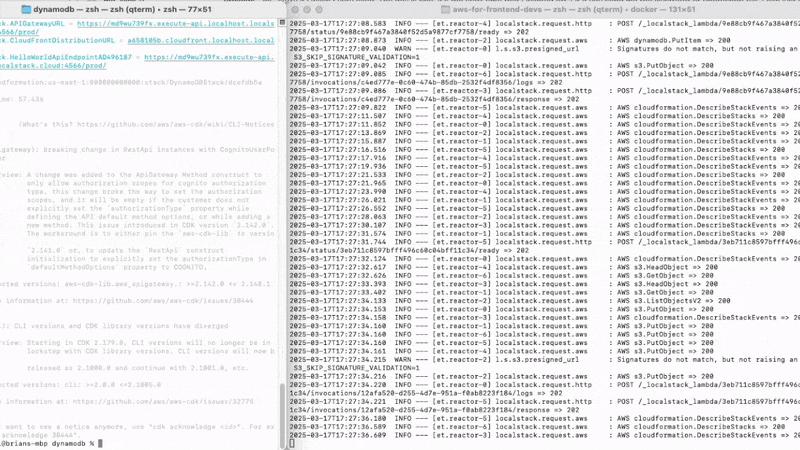Image resolution: width=800 pixels, height=450 pixels.
Task: Select the 17:27:08.583 POST _localstack_lambda line
Action: [544, 23]
